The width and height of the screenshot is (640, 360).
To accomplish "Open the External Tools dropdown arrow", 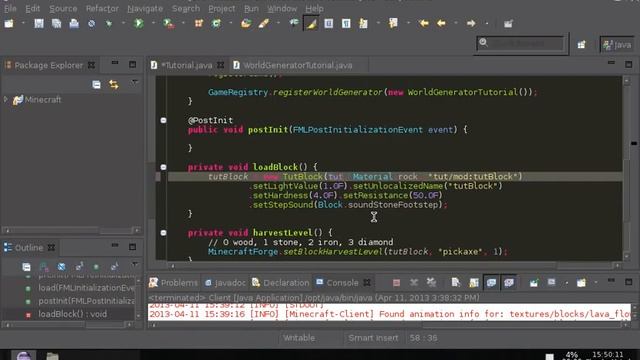I will pos(183,24).
